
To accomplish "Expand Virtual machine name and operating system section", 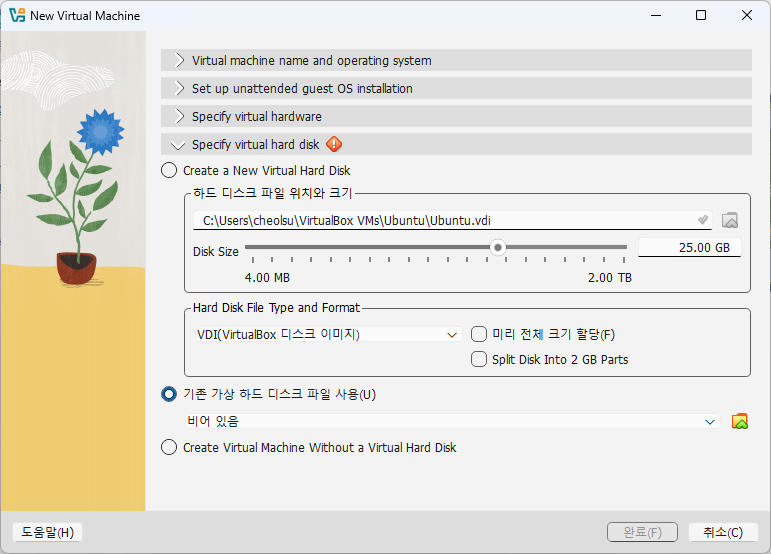I will (311, 60).
